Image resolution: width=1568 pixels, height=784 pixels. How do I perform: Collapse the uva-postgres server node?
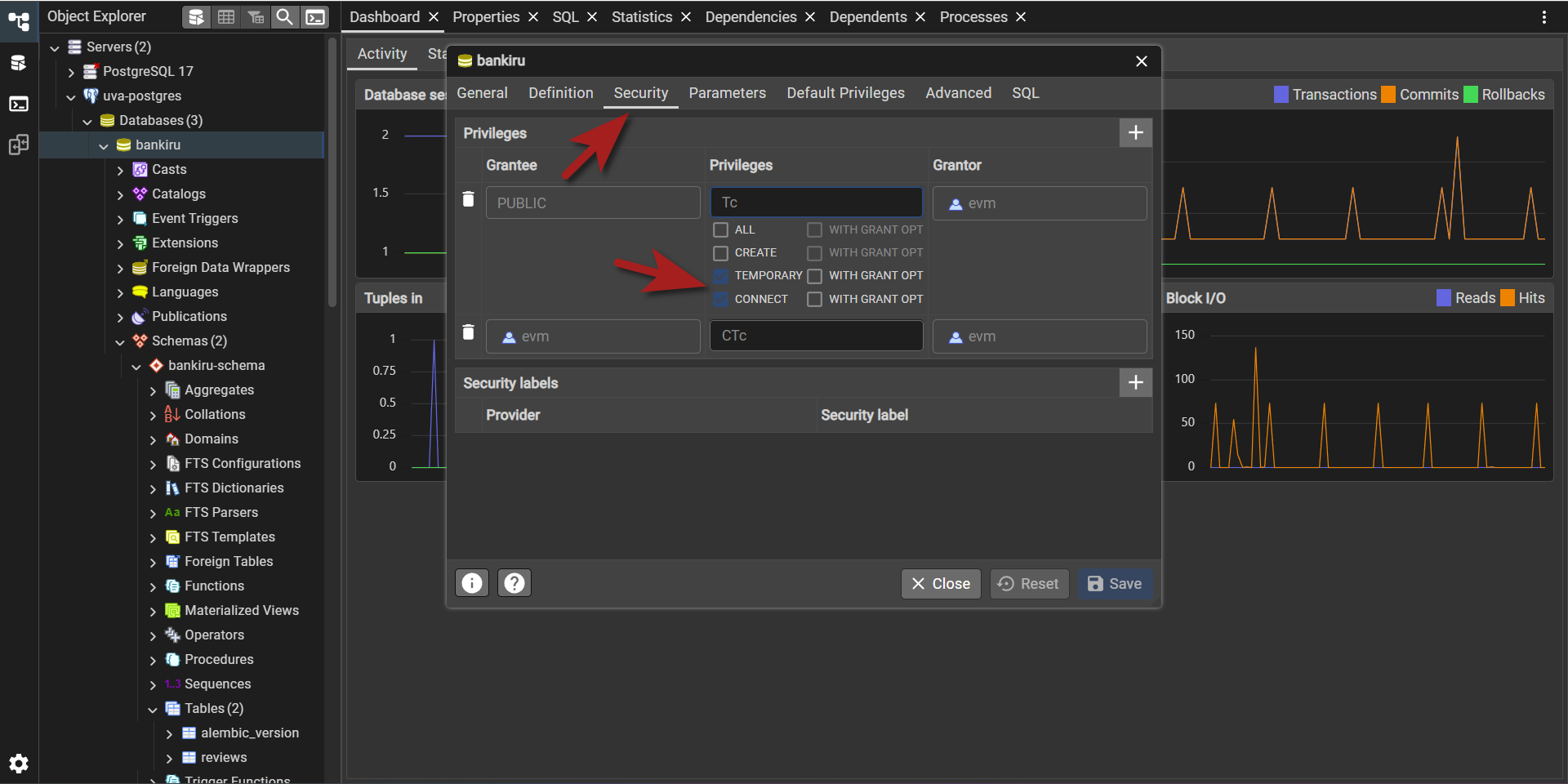pyautogui.click(x=71, y=96)
